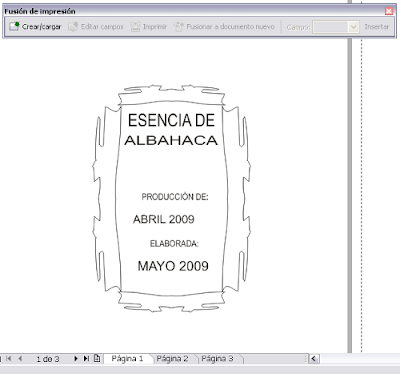Image resolution: width=400 pixels, height=374 pixels.
Task: Click the horizontal scrollbar left arrow
Action: coord(314,359)
